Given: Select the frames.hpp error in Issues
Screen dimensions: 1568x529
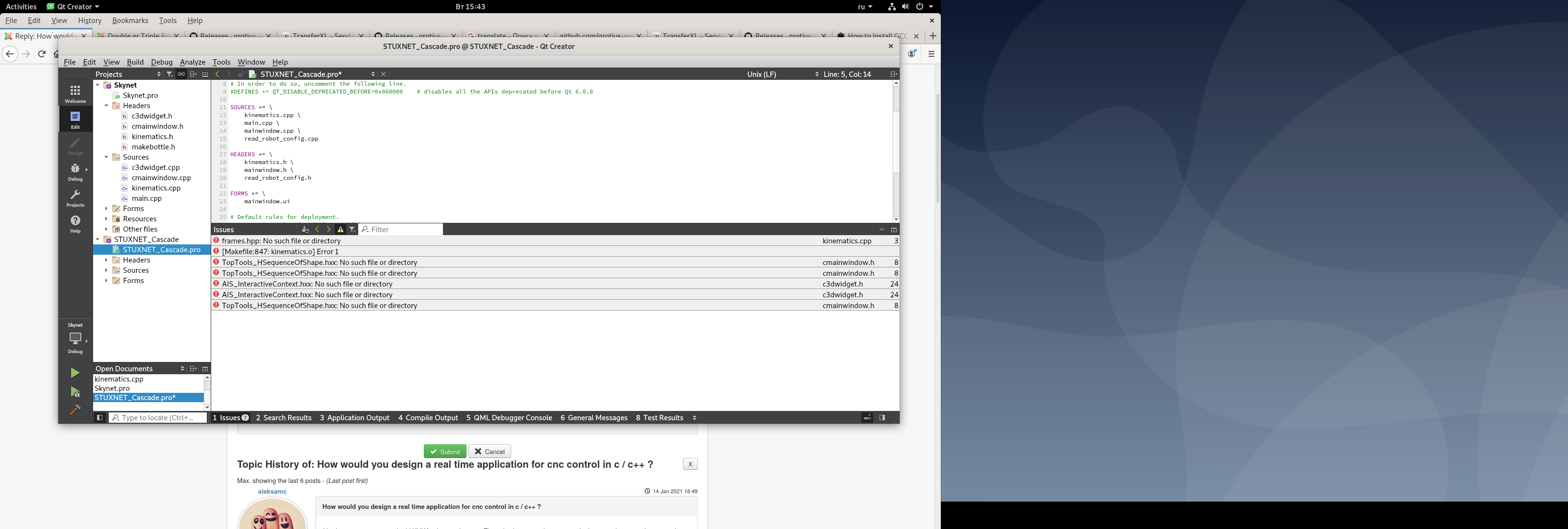Looking at the screenshot, I should pos(555,240).
